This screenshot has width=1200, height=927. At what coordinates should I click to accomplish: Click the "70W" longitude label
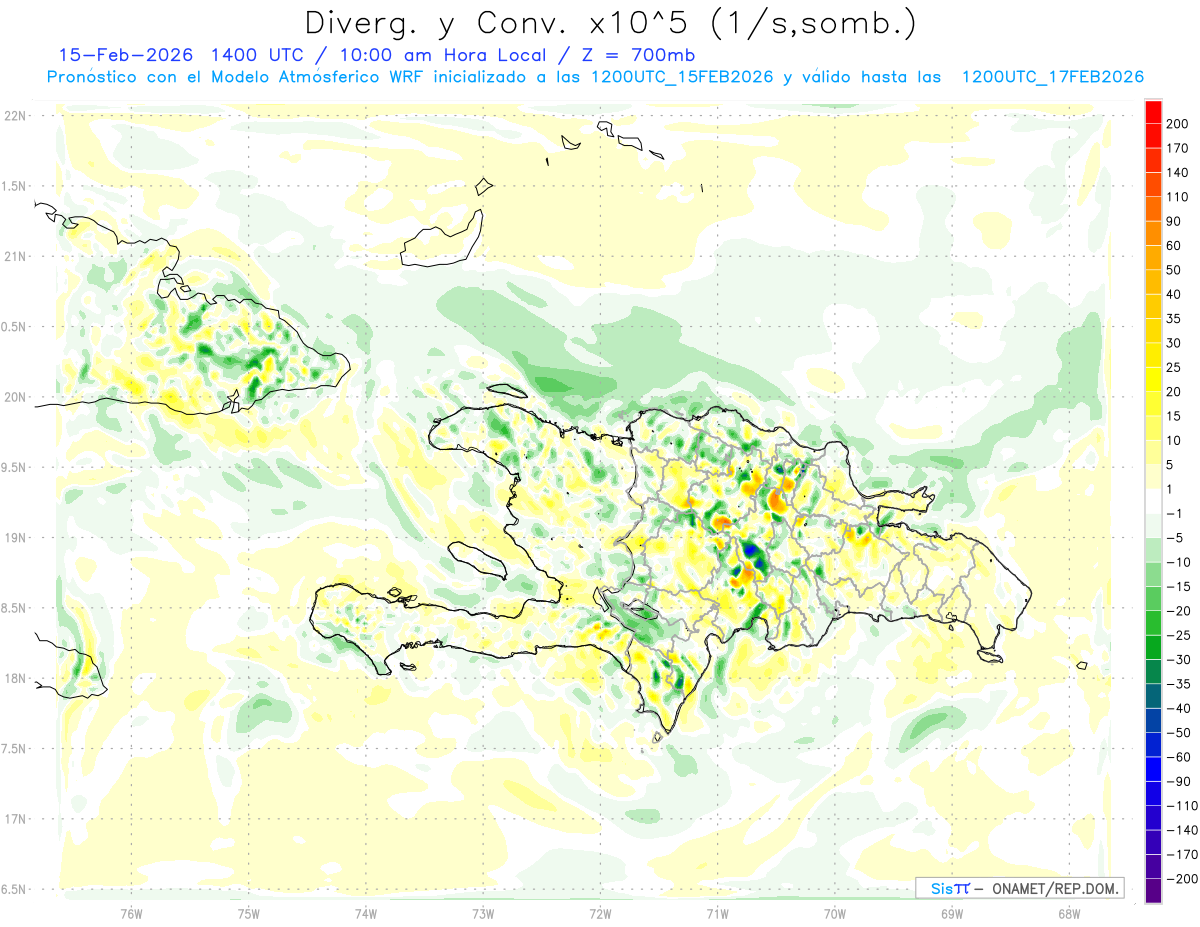coord(835,912)
